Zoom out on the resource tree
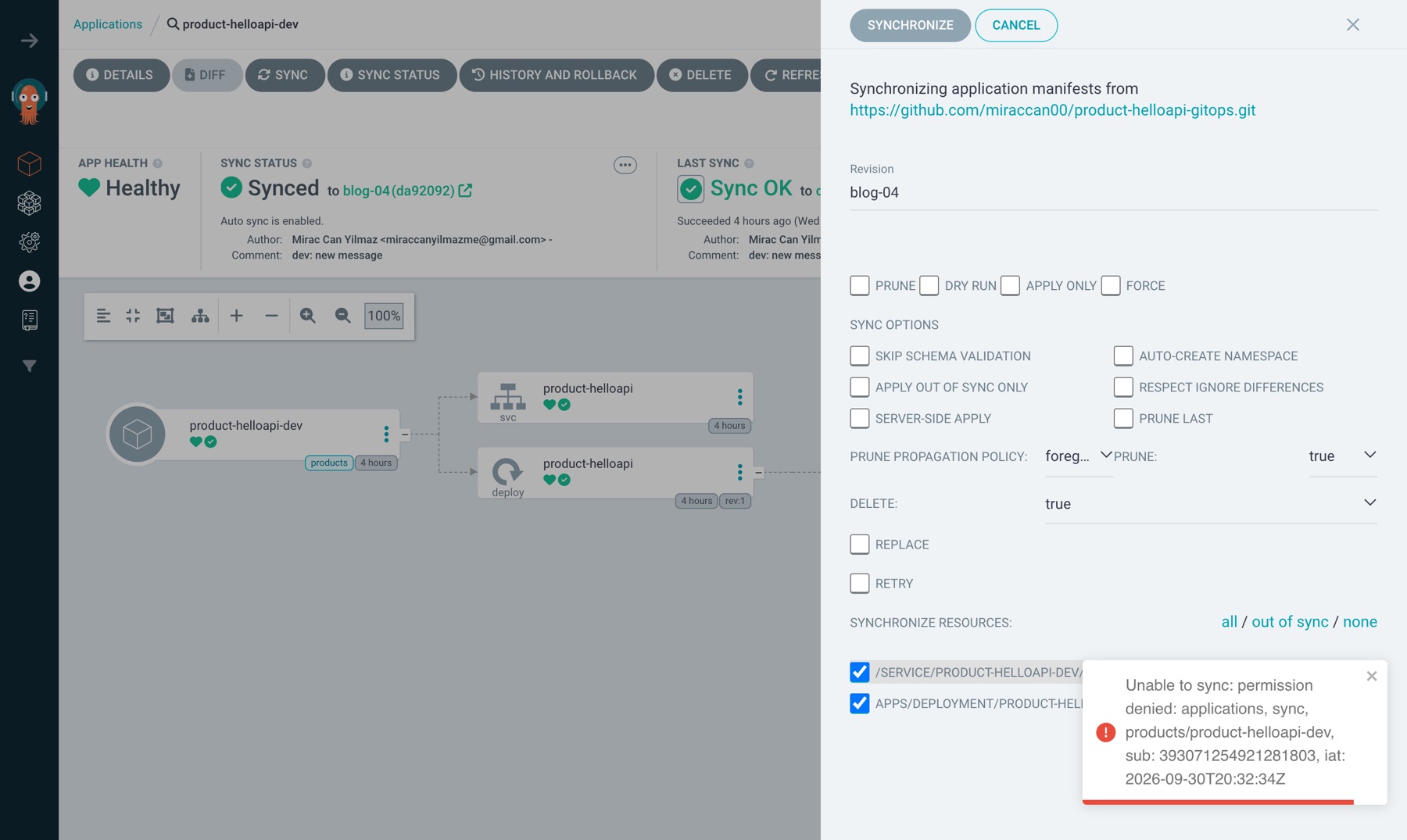Viewport: 1407px width, 840px height. pos(342,316)
